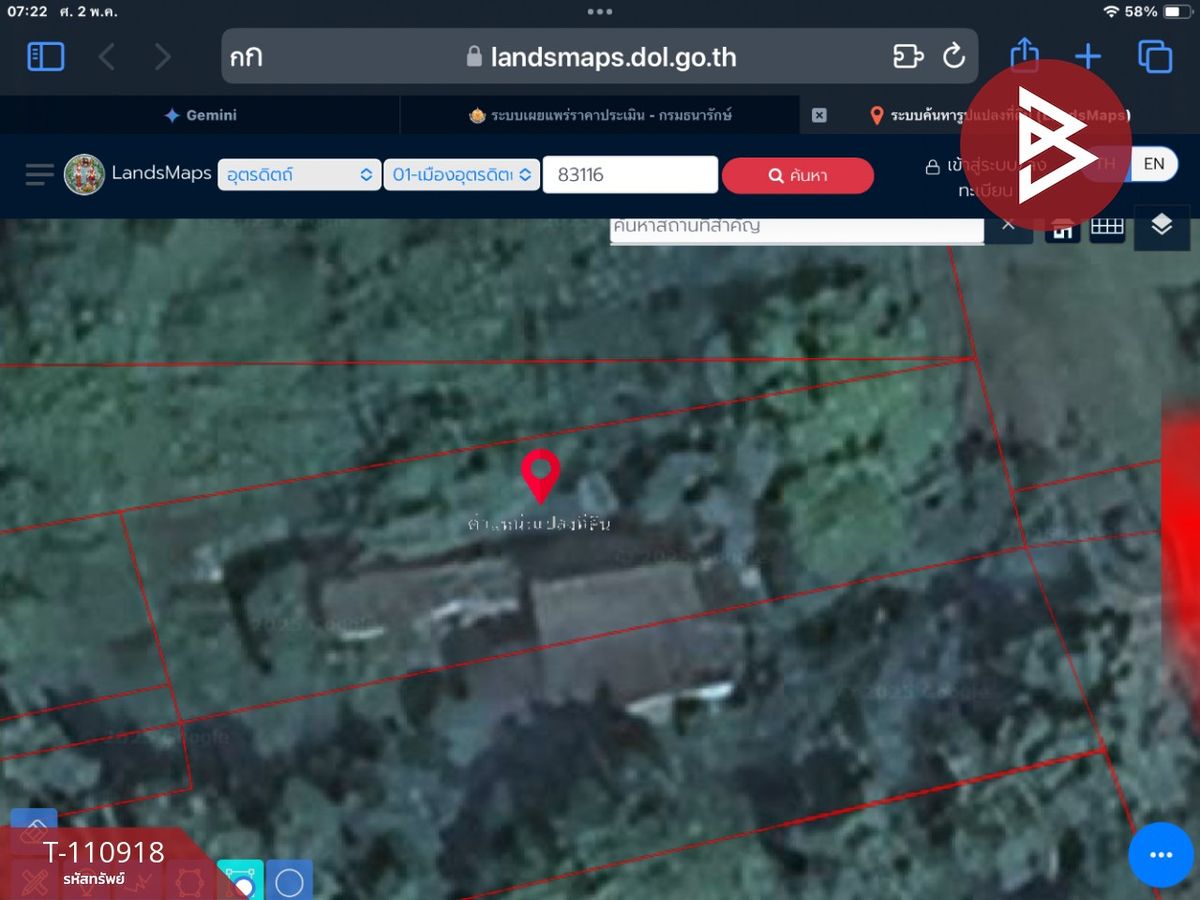Expand the district dropdown 01-เมืองอุตรดิตถ์

(x=462, y=175)
